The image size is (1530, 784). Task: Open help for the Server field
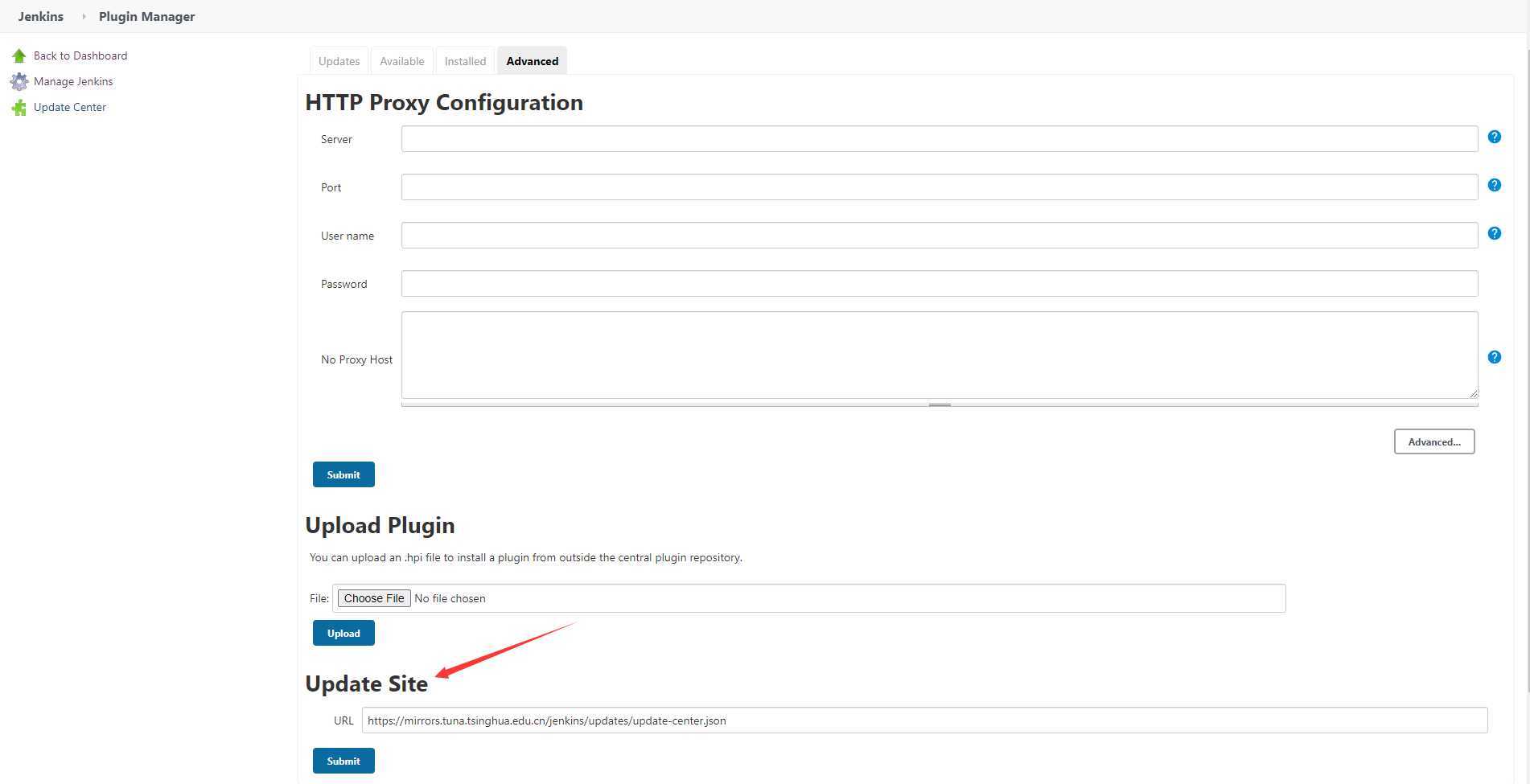(x=1495, y=137)
